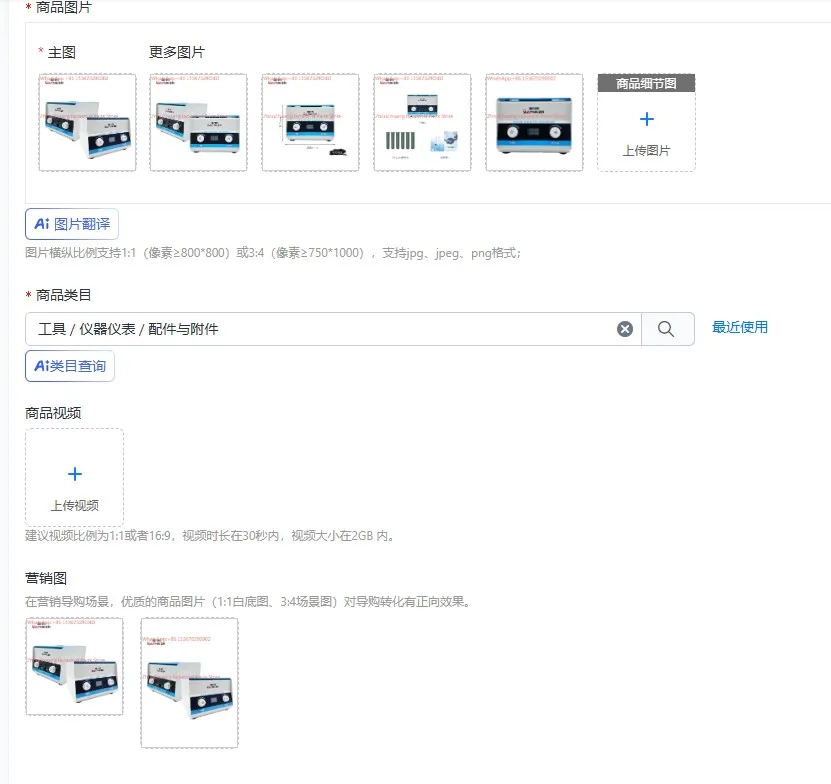Select the thumbnail with dimension diagram
The height and width of the screenshot is (784, 831).
pos(311,122)
